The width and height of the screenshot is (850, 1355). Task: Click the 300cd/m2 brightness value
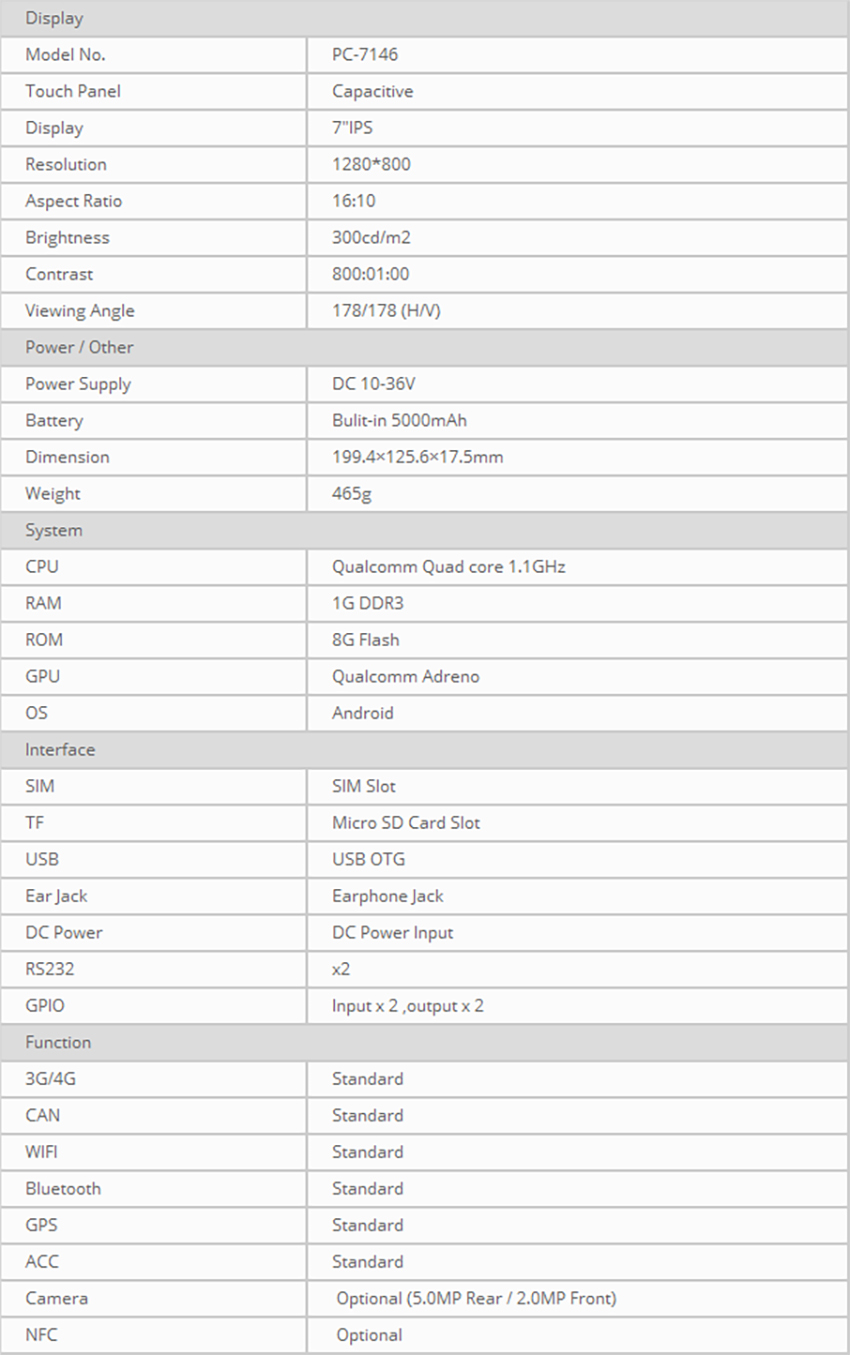[371, 237]
